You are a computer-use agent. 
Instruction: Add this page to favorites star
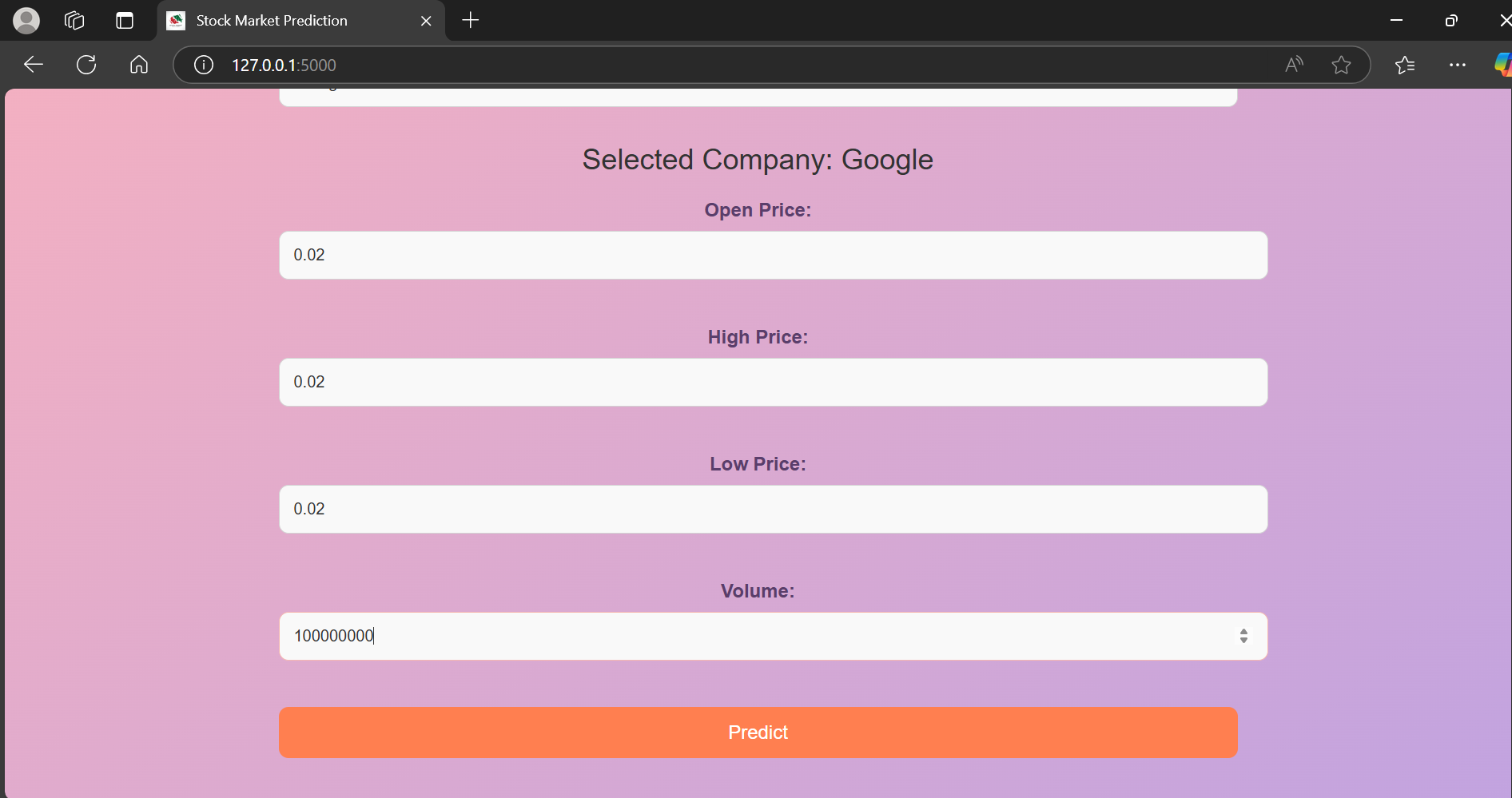tap(1341, 65)
